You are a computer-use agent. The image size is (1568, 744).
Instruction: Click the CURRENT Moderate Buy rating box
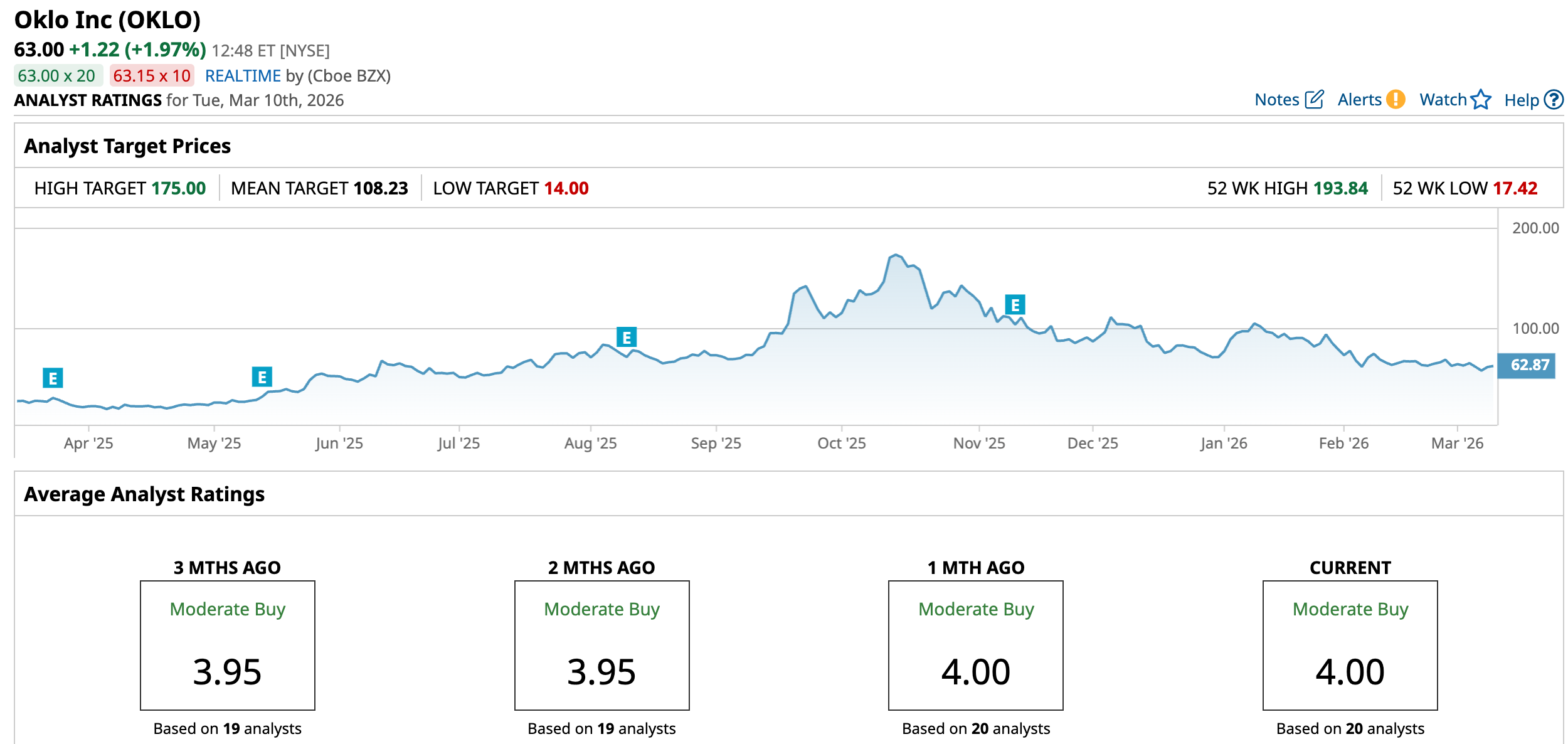1350,645
